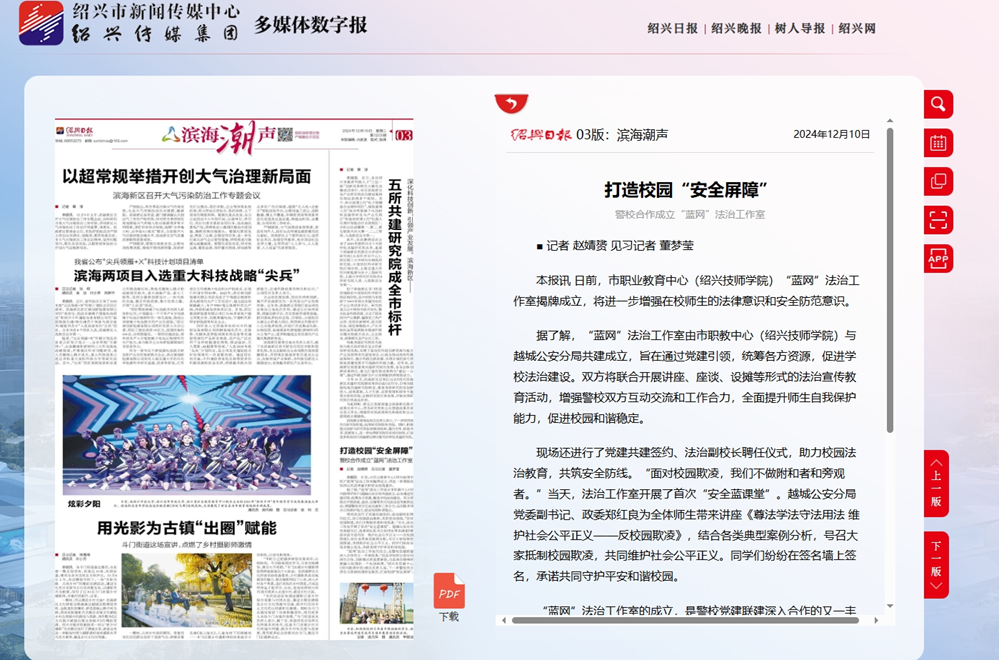Screen dimensions: 999x660
Task: Click the dance performance photo 炫彩夕阳
Action: tap(187, 434)
